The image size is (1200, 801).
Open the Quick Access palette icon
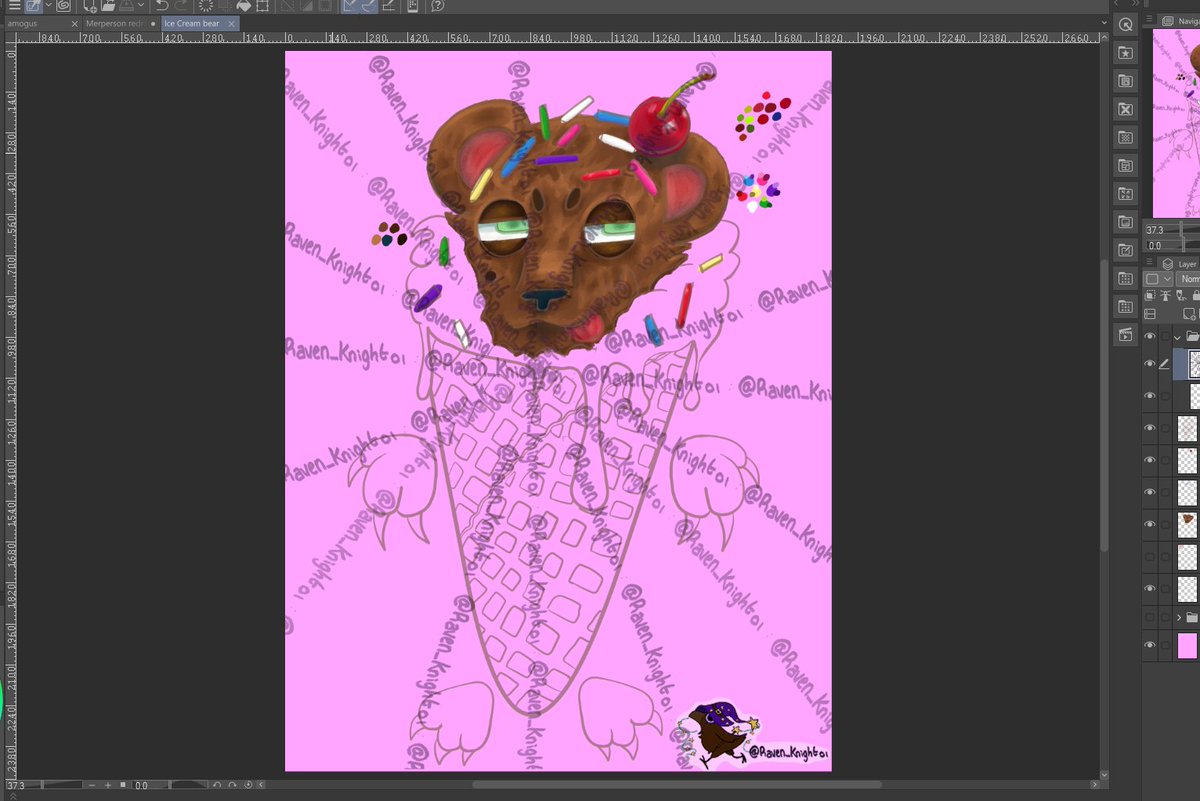click(1125, 24)
